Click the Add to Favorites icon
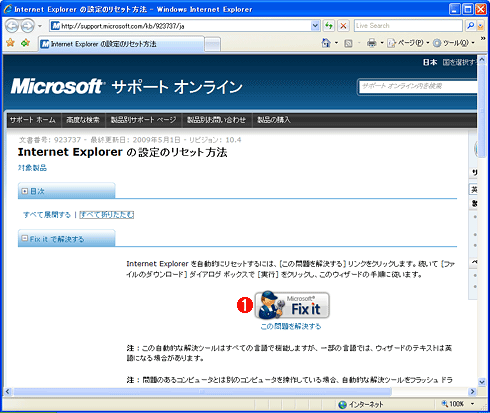Viewport: 490px width, 413px height. (25, 43)
